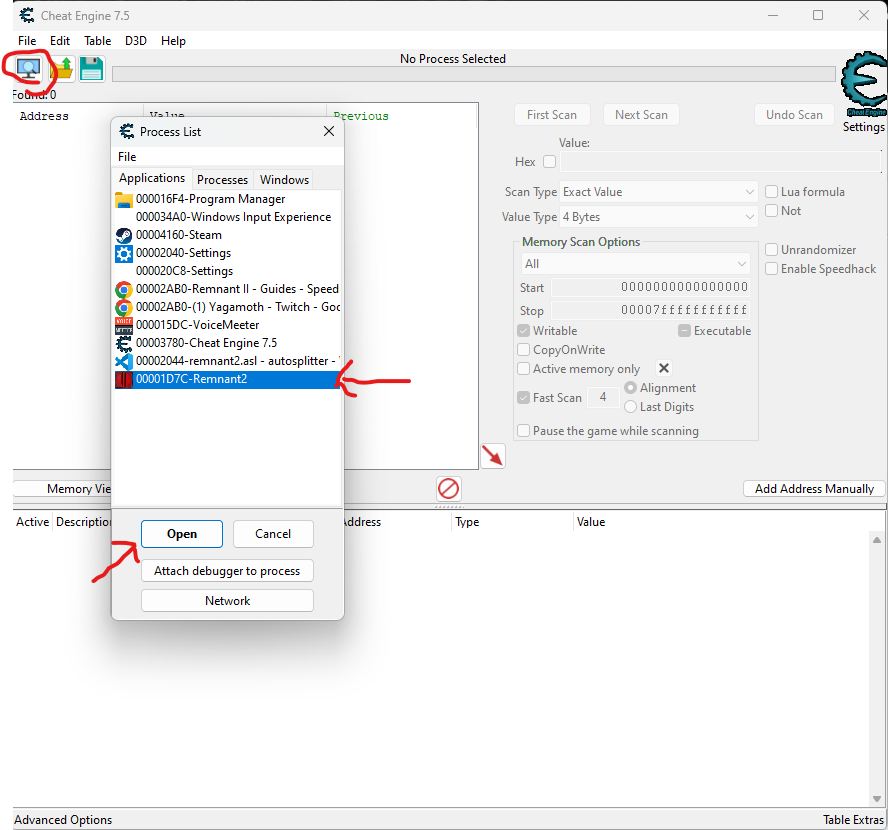Click the Stop address field
The height and width of the screenshot is (830, 888).
[651, 310]
